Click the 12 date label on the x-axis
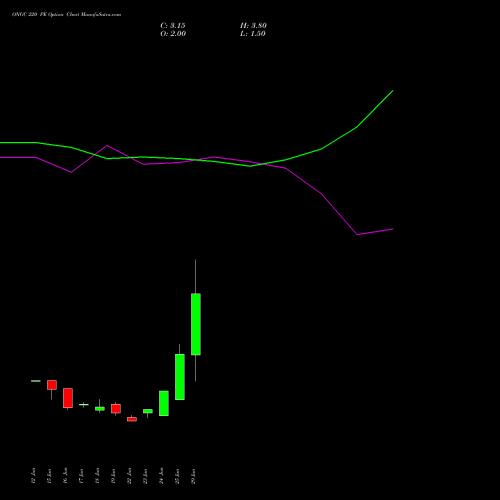This screenshot has height=500, width=500. (33, 476)
